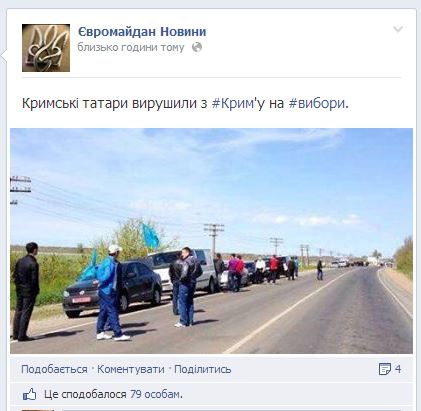Click the share count number 4
421x411 pixels.
pos(398,369)
